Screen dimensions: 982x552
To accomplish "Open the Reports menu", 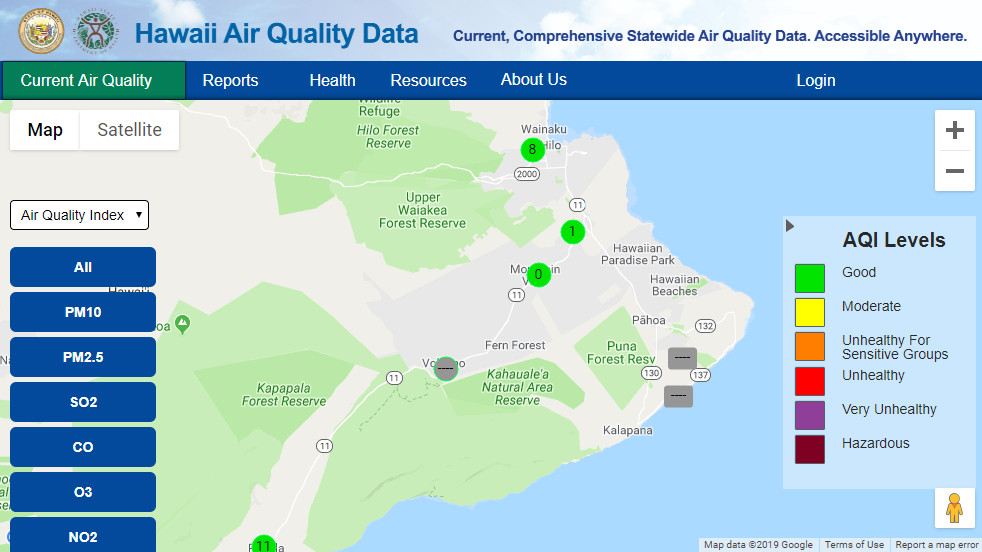I will point(230,80).
